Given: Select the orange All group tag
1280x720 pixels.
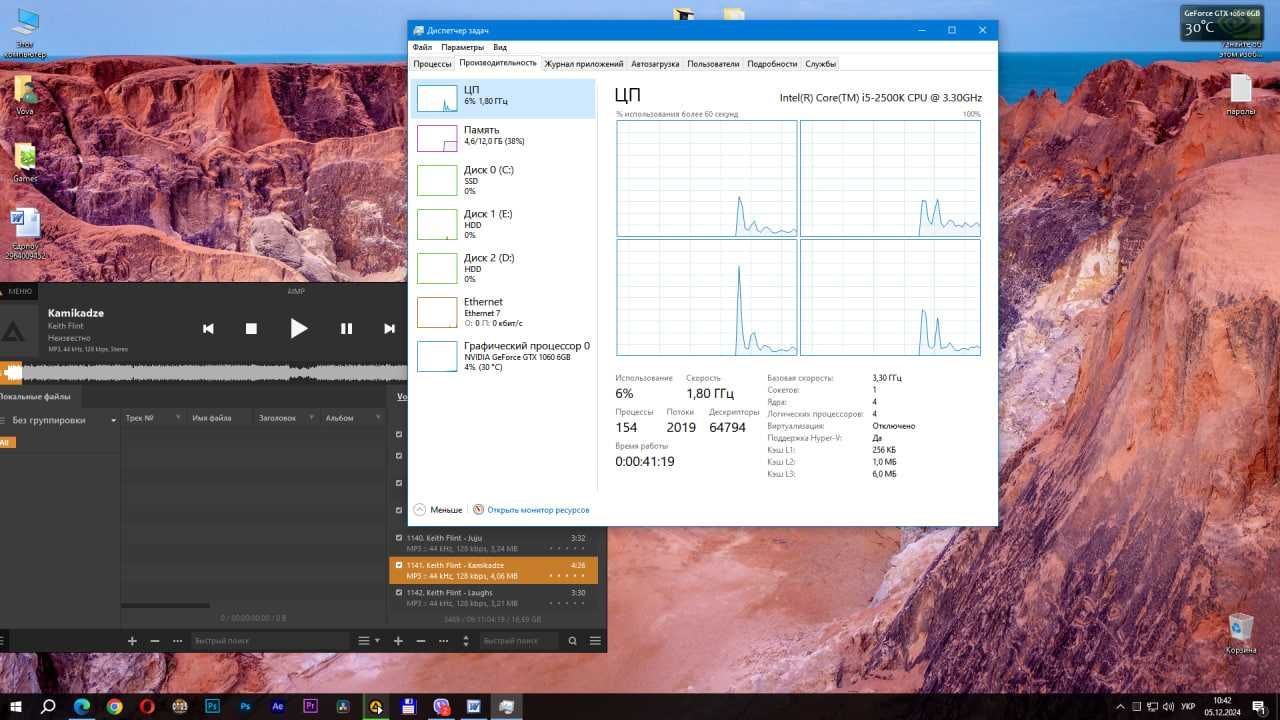Looking at the screenshot, I should 5,442.
